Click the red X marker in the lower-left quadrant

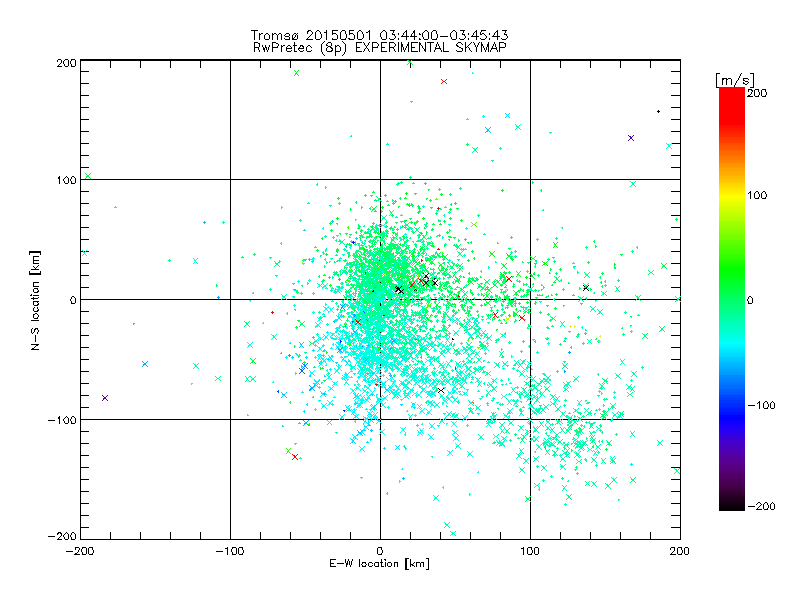click(295, 457)
